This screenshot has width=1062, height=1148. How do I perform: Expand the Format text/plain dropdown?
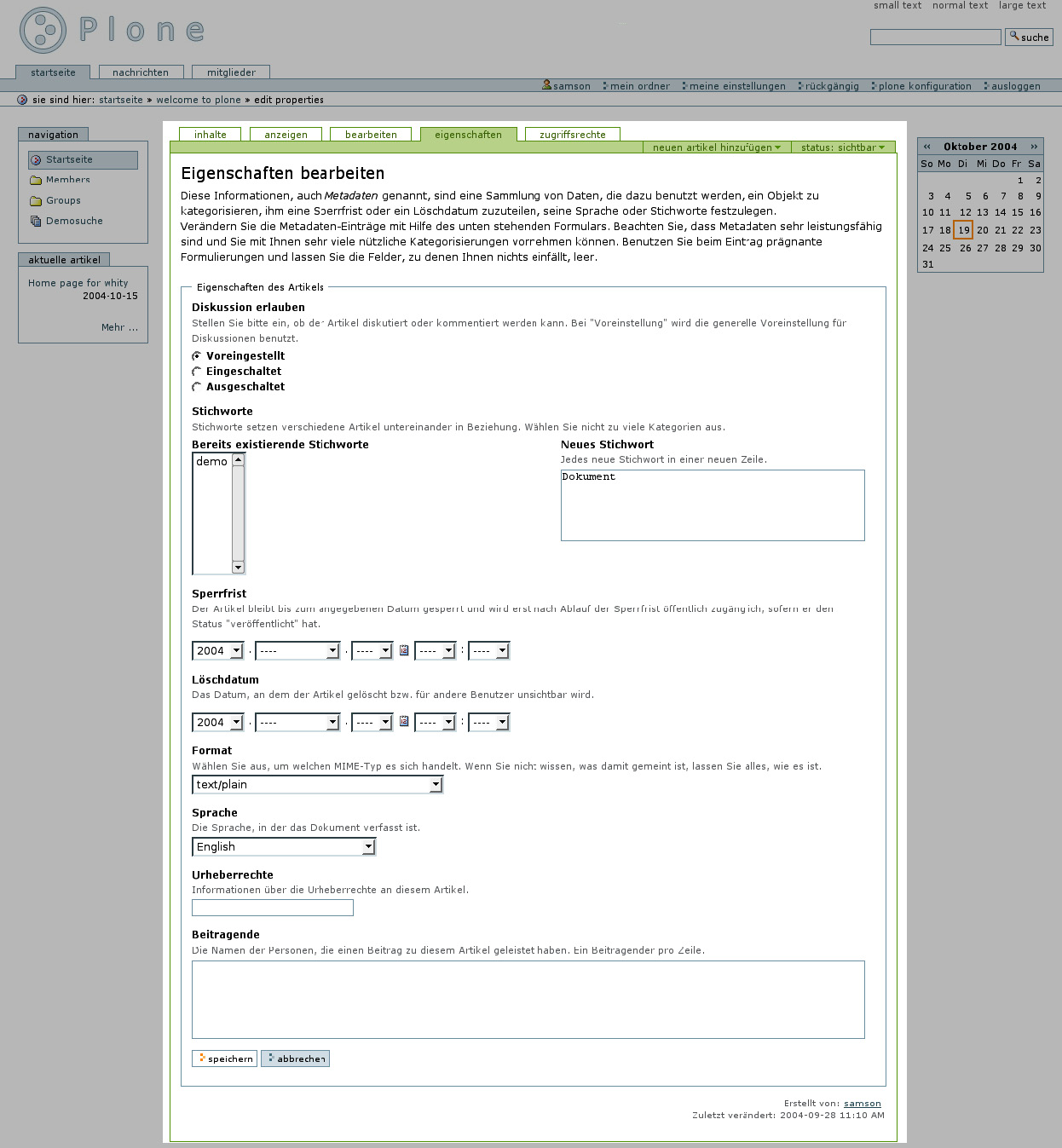pyautogui.click(x=317, y=785)
